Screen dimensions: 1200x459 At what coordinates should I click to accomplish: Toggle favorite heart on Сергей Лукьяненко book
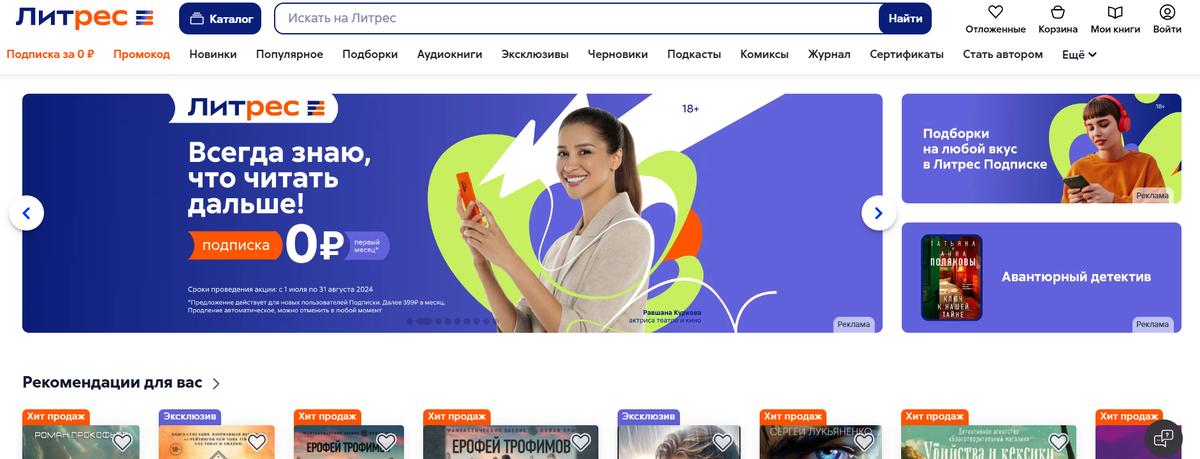[x=862, y=441]
